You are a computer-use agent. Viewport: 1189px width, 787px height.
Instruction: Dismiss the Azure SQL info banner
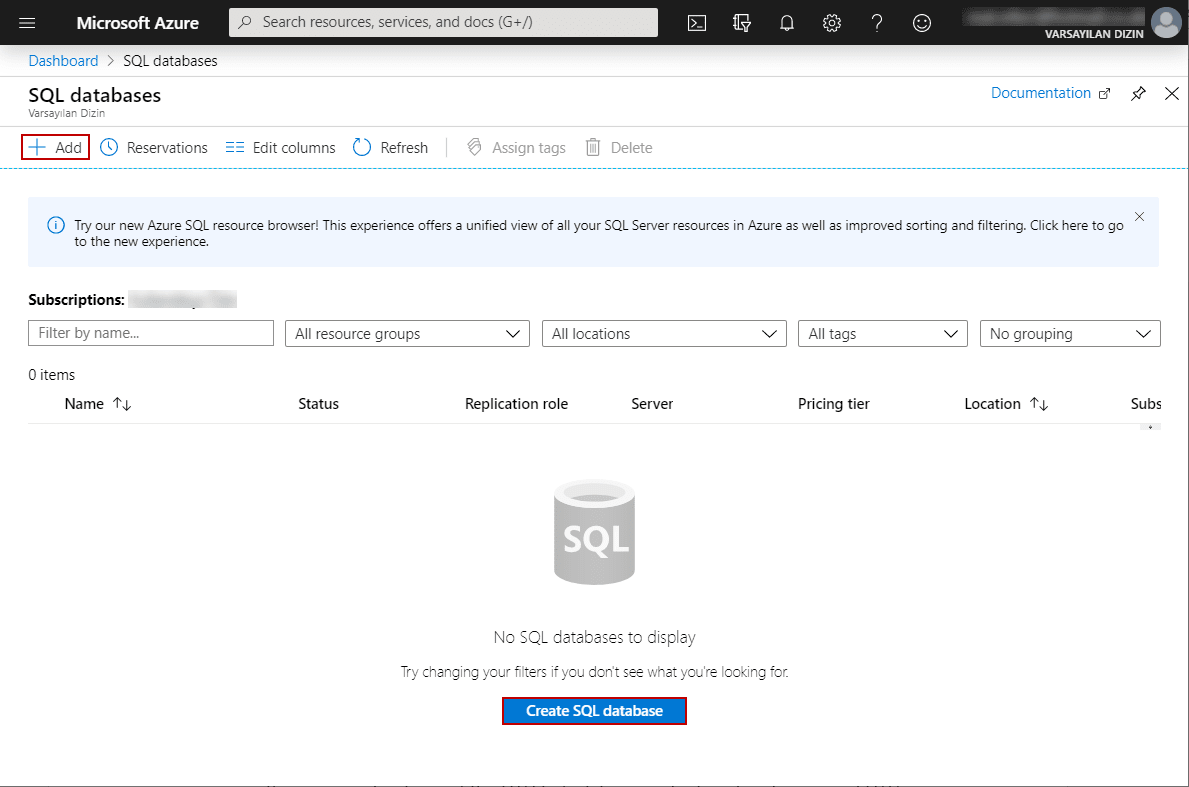1139,217
